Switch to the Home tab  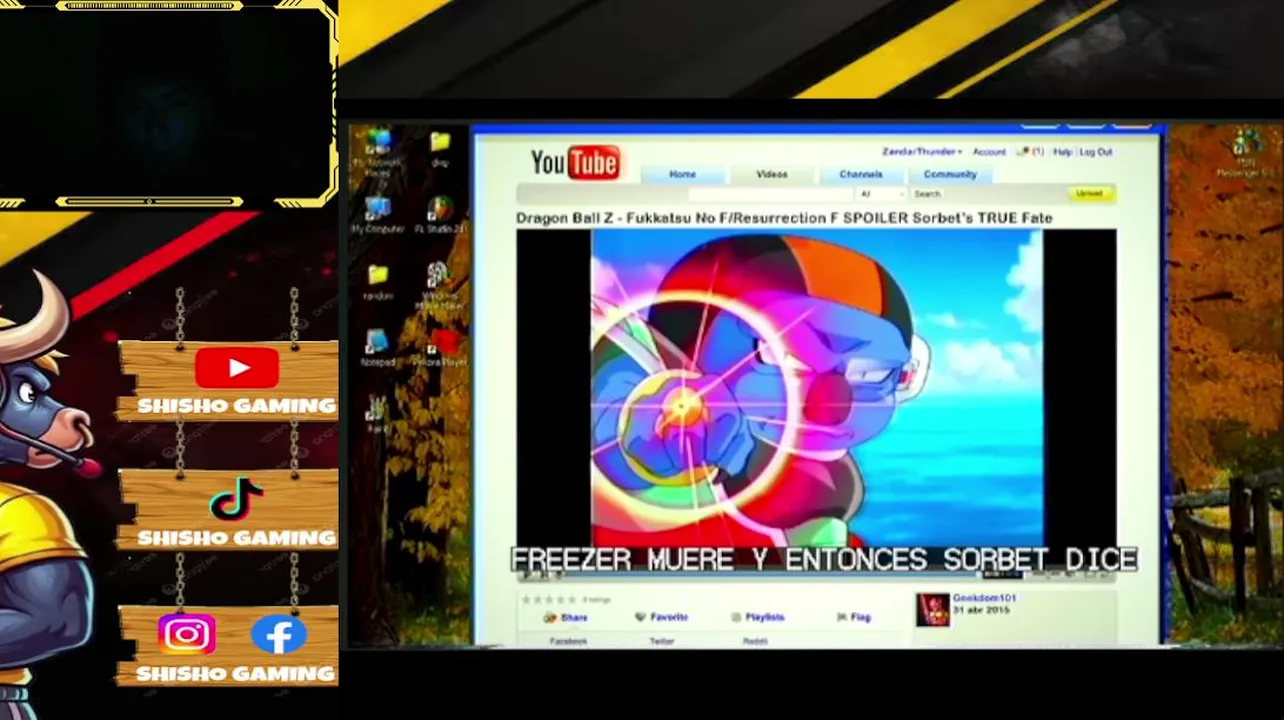point(682,174)
